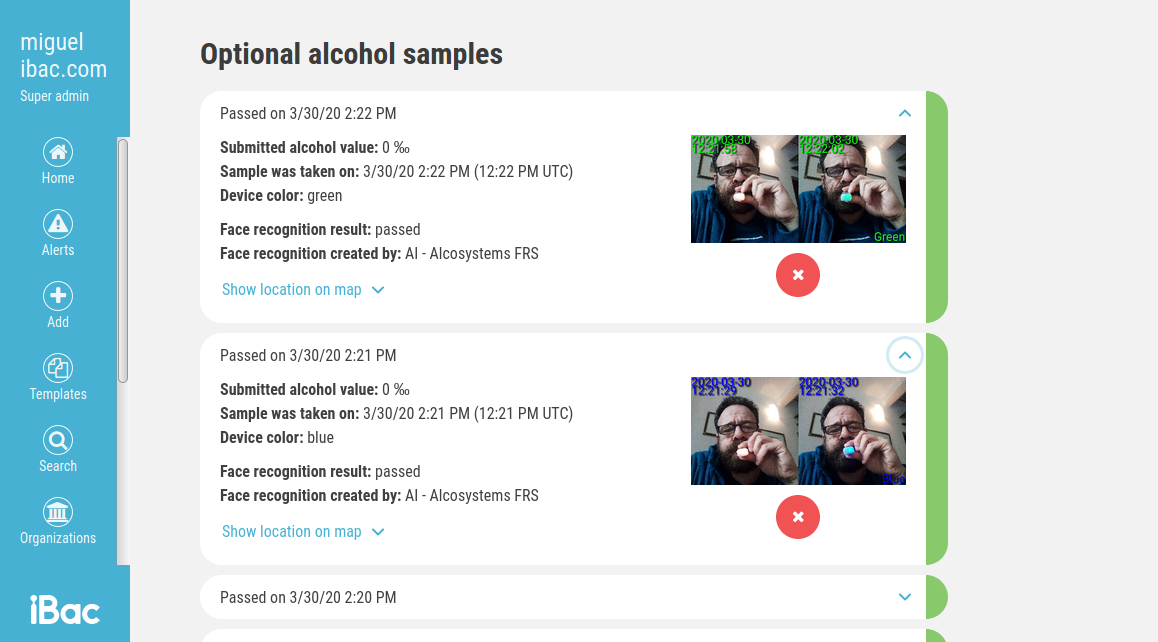This screenshot has width=1158, height=642.
Task: Collapse the 2:22 PM sample card
Action: pos(905,114)
